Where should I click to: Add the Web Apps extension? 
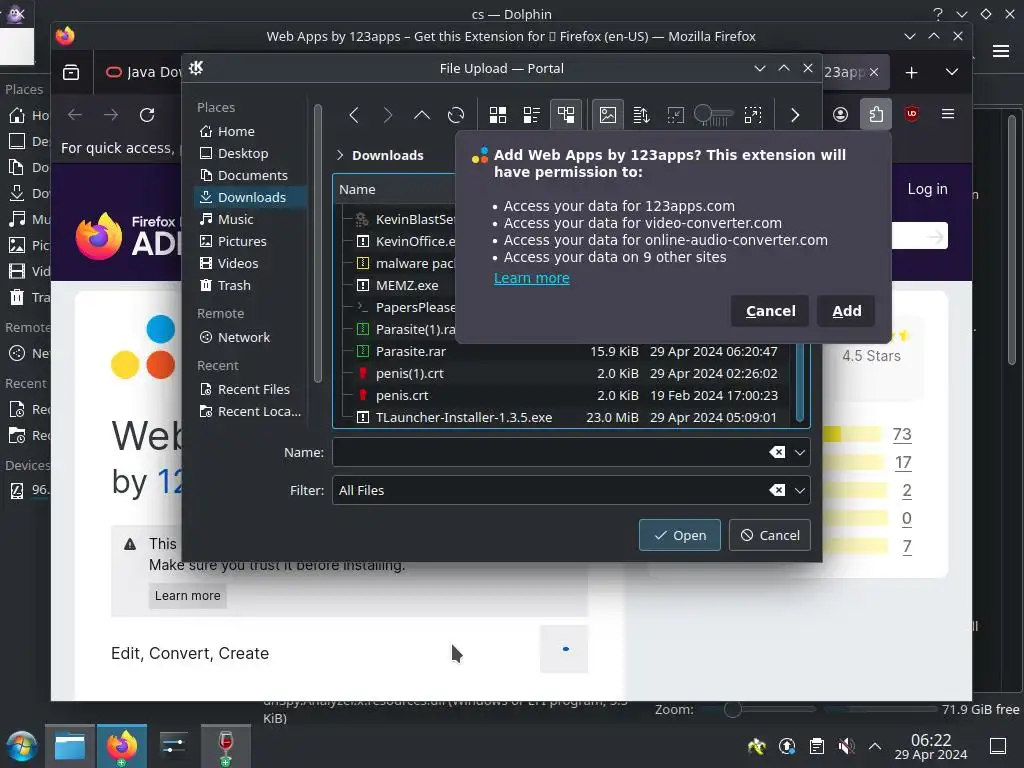846,311
